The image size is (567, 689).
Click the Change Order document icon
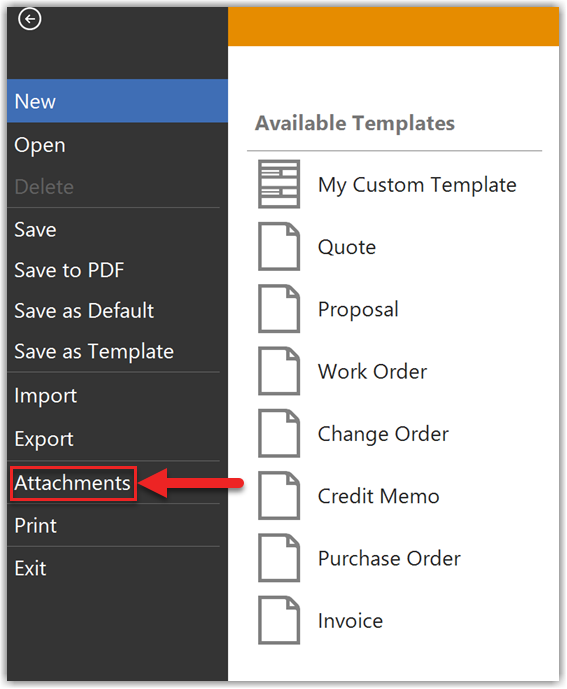tap(279, 434)
